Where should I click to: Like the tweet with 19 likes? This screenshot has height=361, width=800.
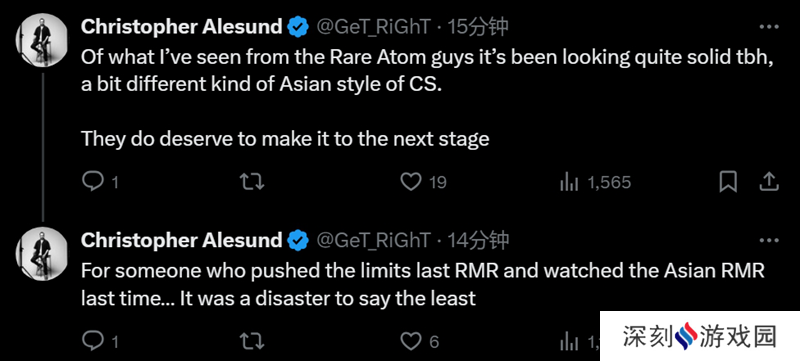point(423,182)
